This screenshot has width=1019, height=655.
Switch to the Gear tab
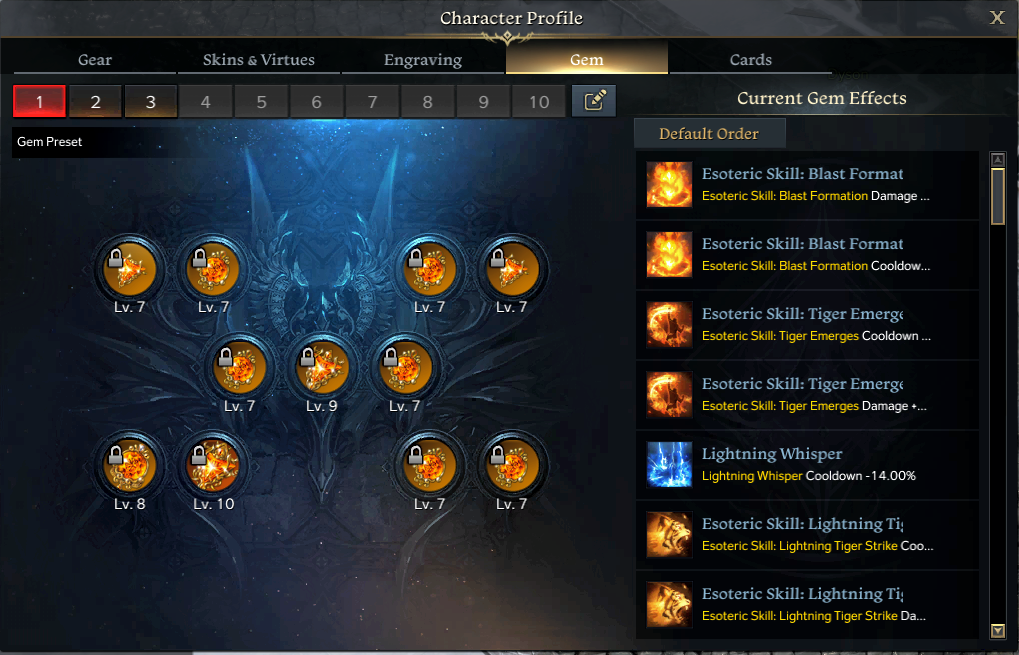pos(95,60)
